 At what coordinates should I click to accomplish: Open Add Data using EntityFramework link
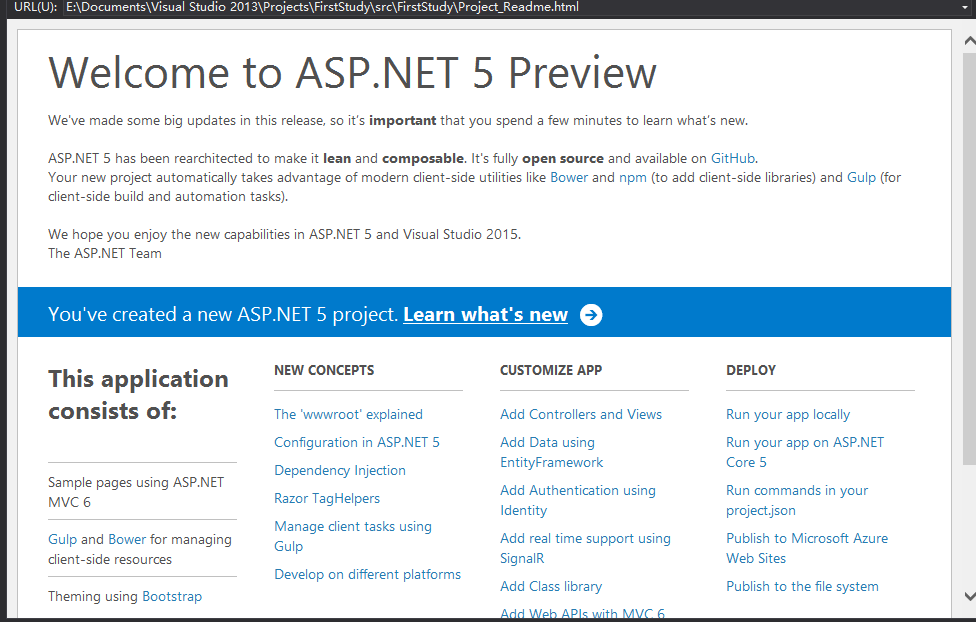[551, 452]
